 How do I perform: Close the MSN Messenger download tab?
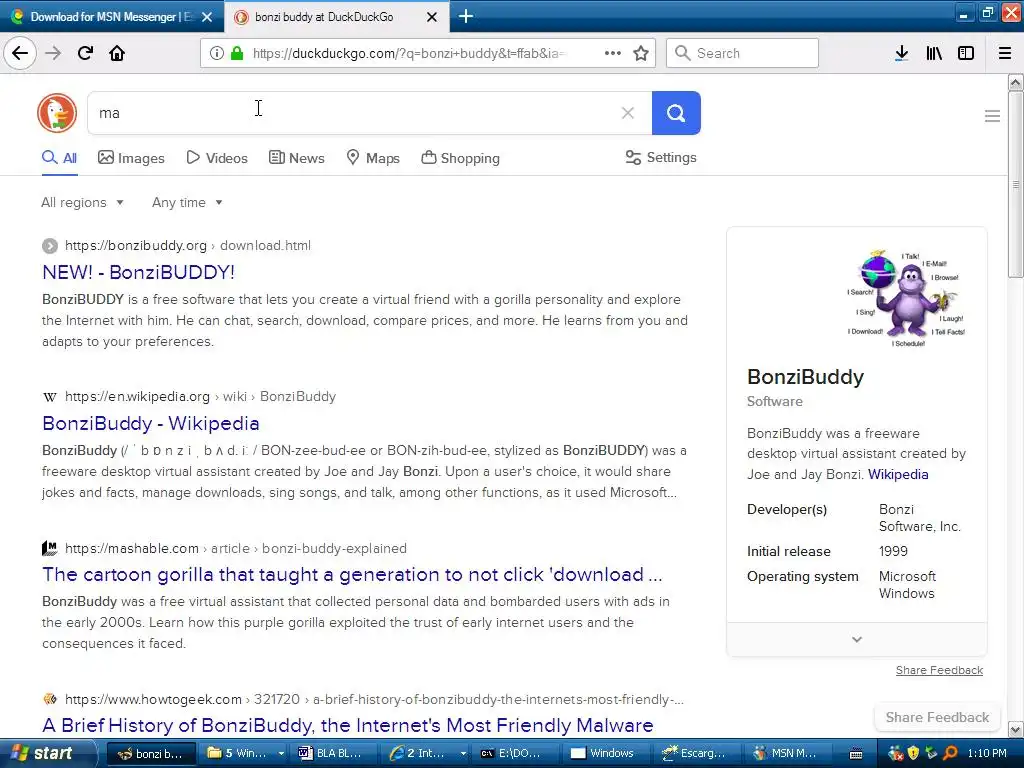pyautogui.click(x=207, y=17)
